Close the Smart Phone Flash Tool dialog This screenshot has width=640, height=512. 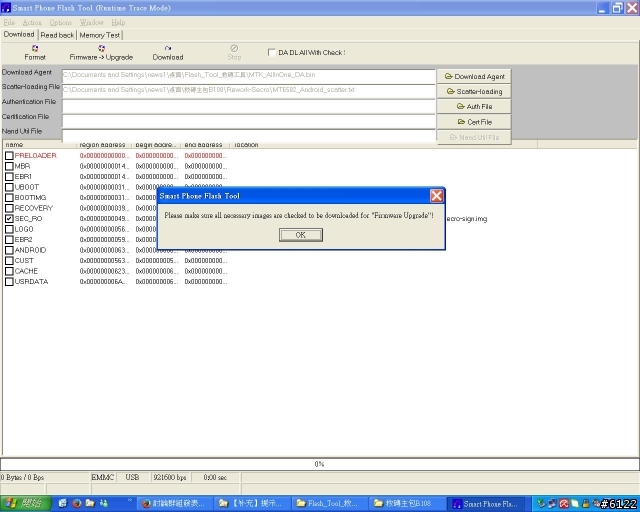(x=436, y=196)
